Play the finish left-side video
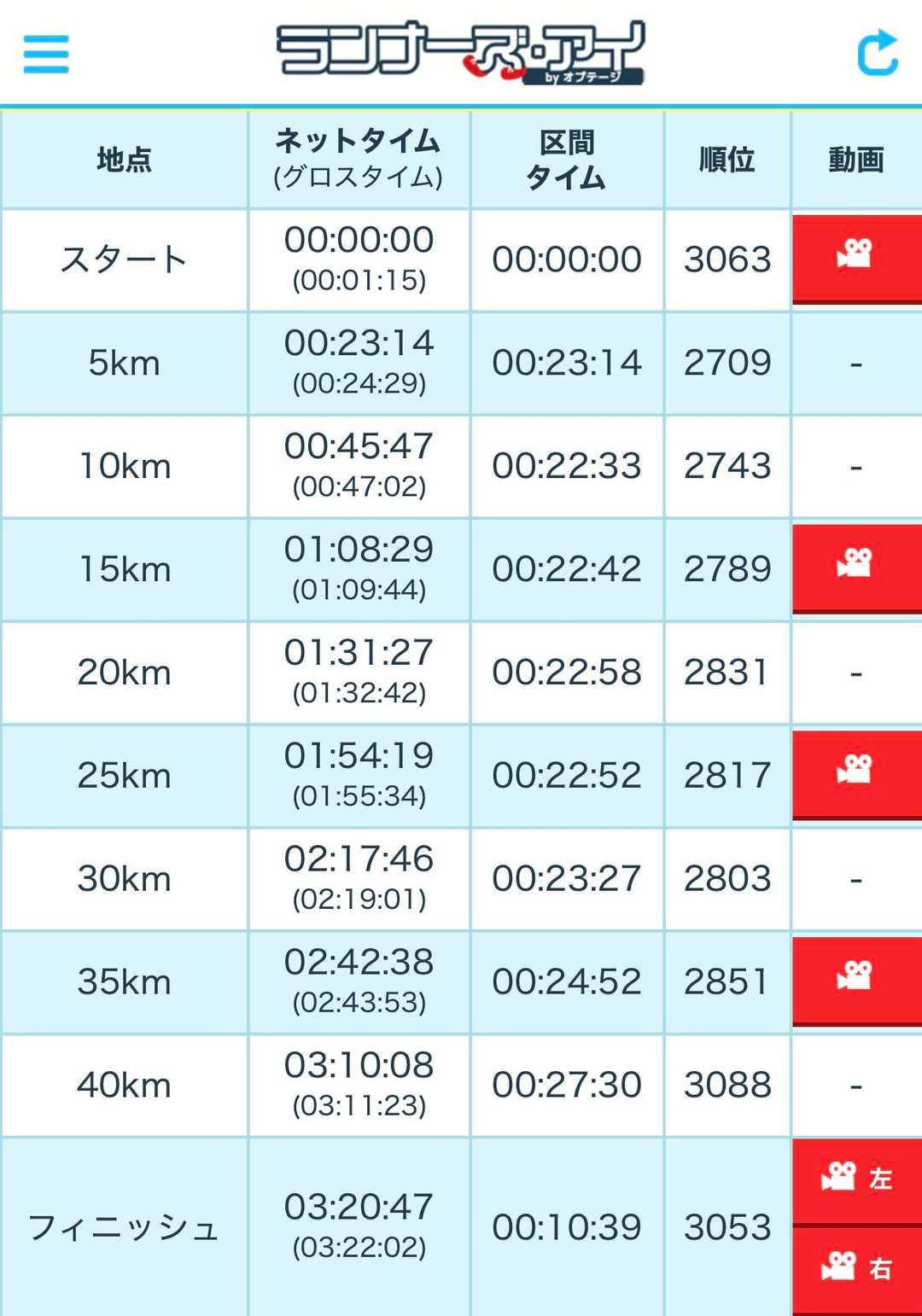Screen dimensions: 922x1316 tap(856, 1179)
